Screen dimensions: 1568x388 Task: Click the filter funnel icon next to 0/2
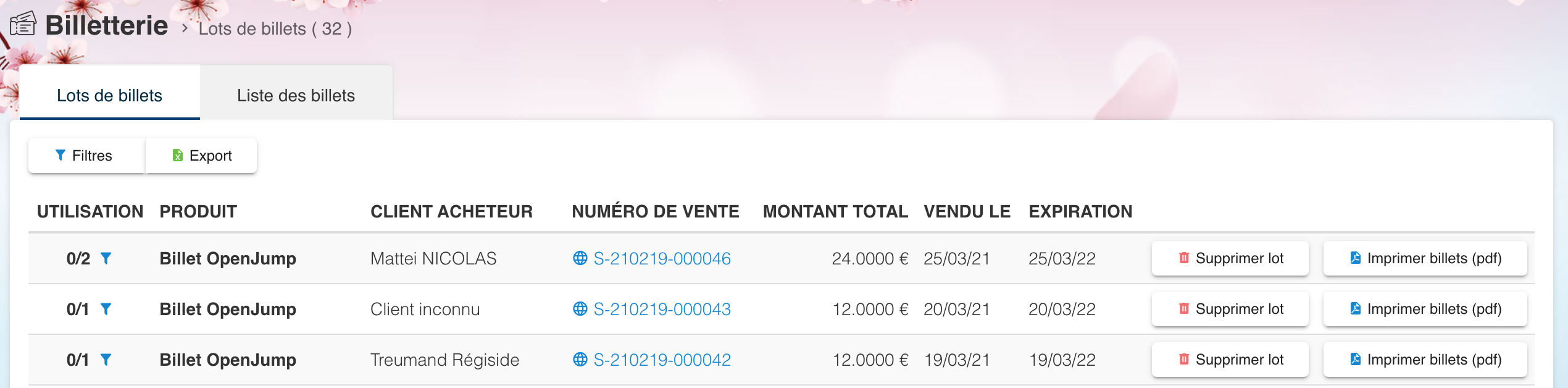(x=106, y=258)
